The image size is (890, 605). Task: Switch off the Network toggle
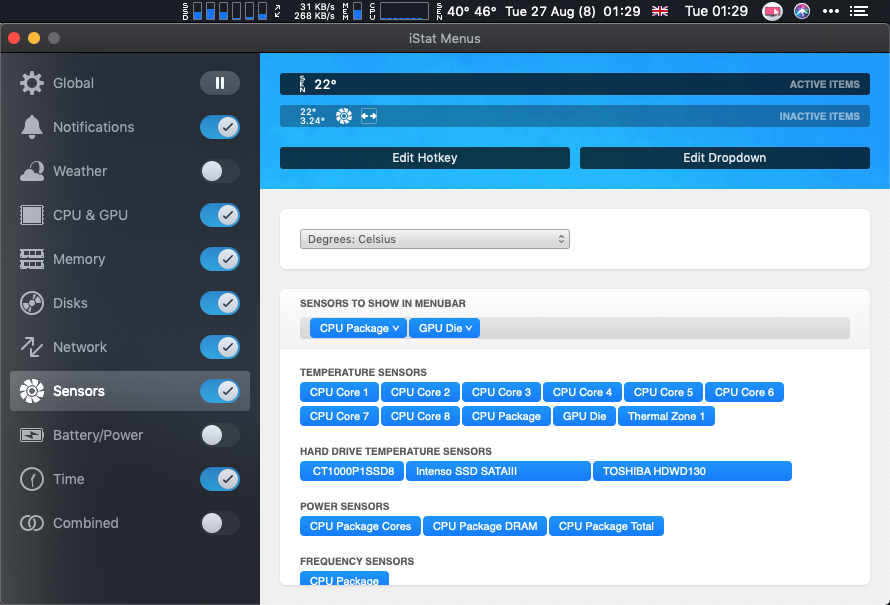220,347
